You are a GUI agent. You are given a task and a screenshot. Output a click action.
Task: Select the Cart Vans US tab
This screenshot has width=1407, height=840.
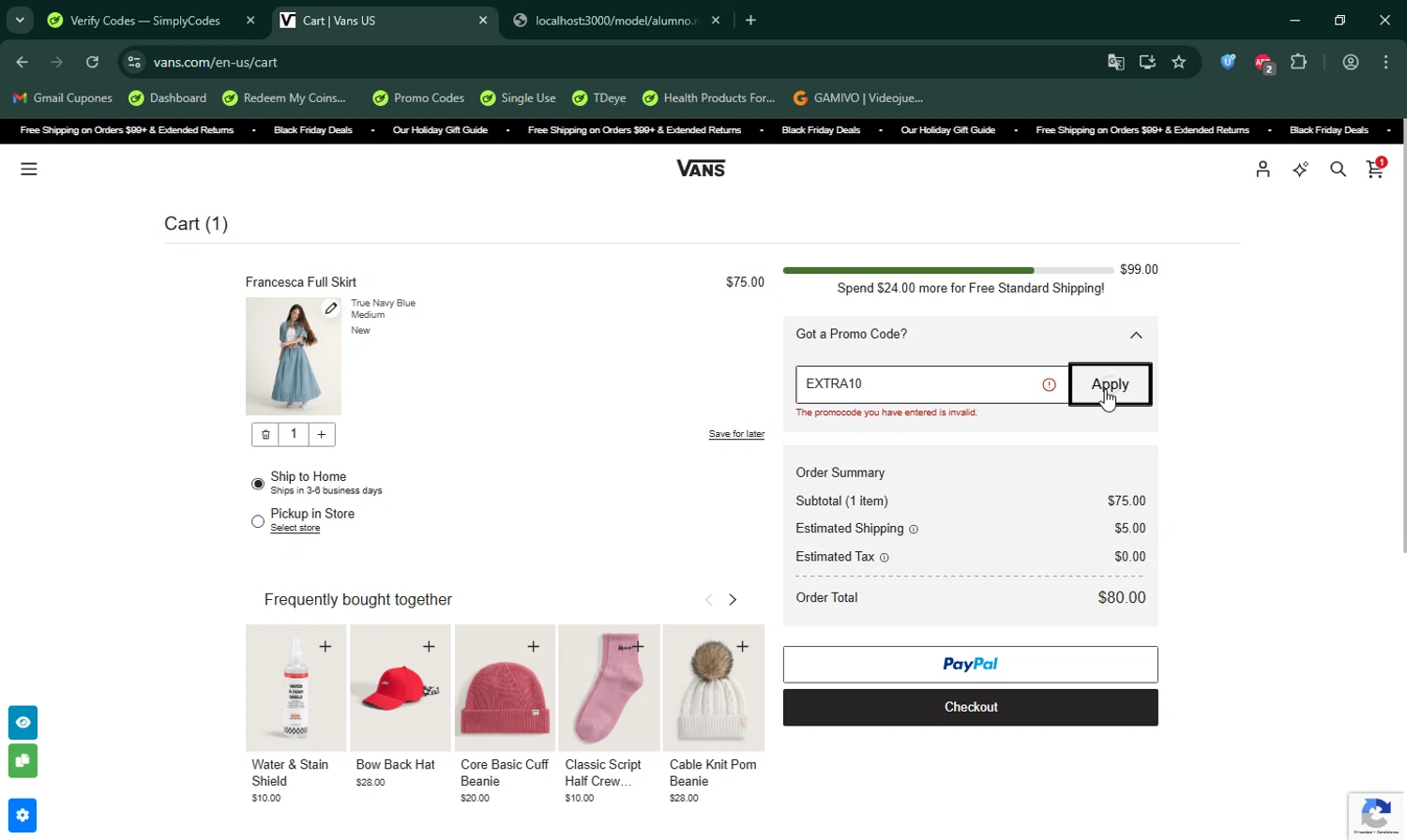click(385, 21)
